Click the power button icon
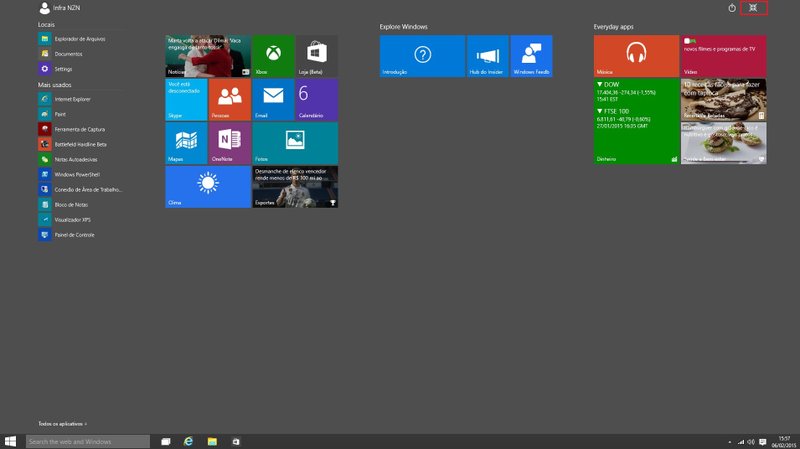800x449 pixels. coord(732,8)
